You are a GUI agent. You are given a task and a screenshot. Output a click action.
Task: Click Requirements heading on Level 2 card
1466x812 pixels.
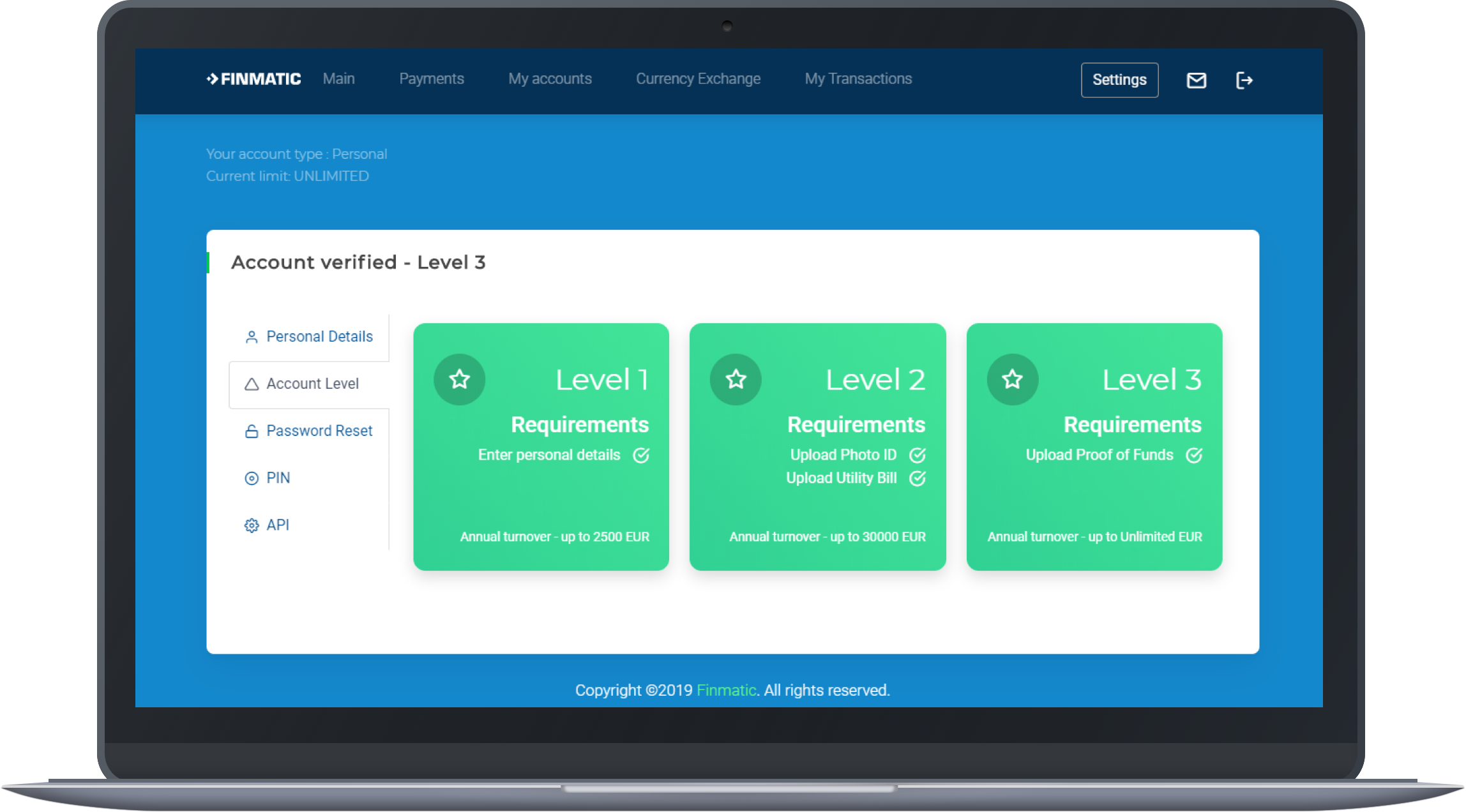[856, 425]
